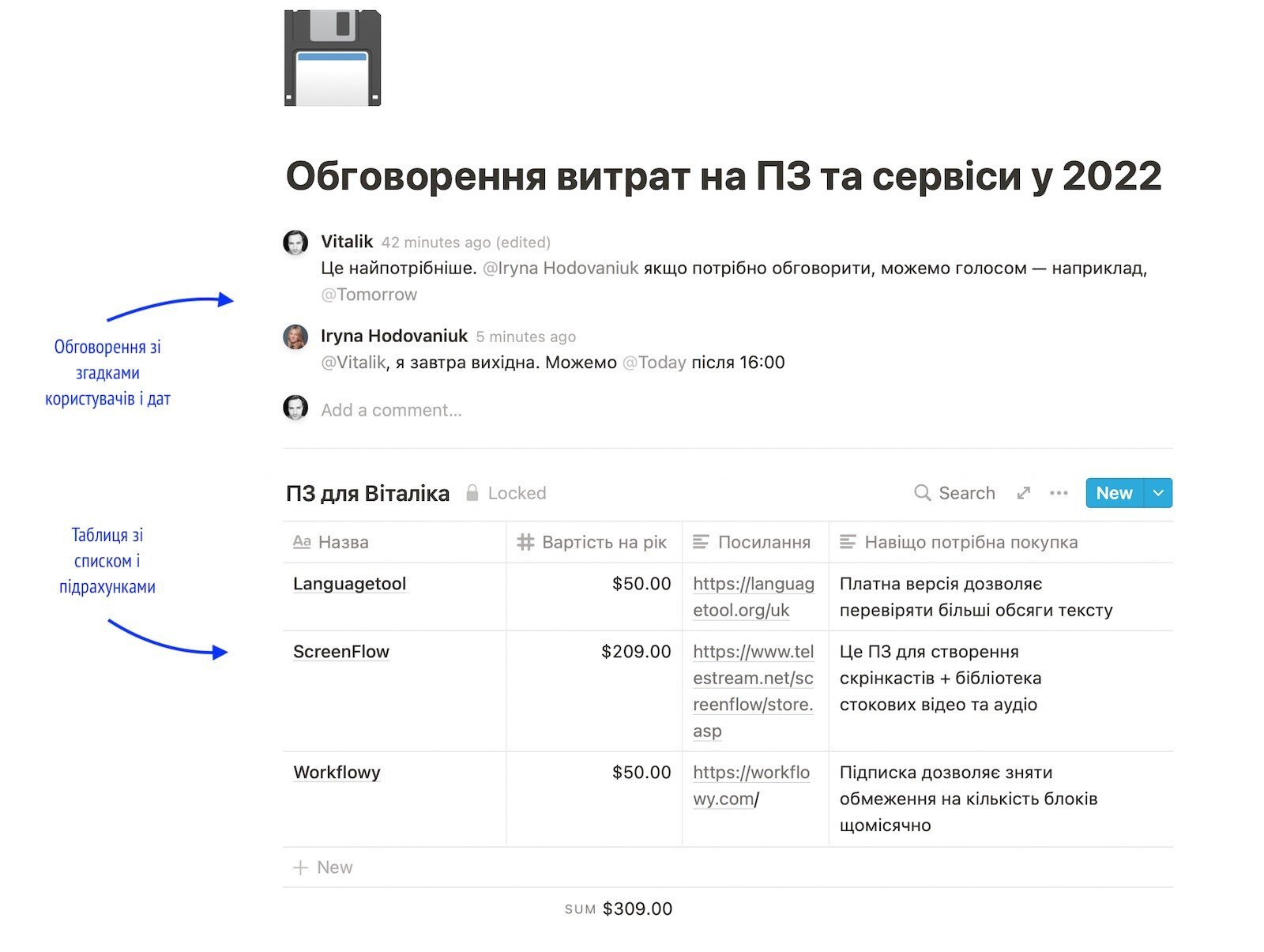Open the table as full page
The height and width of the screenshot is (952, 1264).
1024,493
